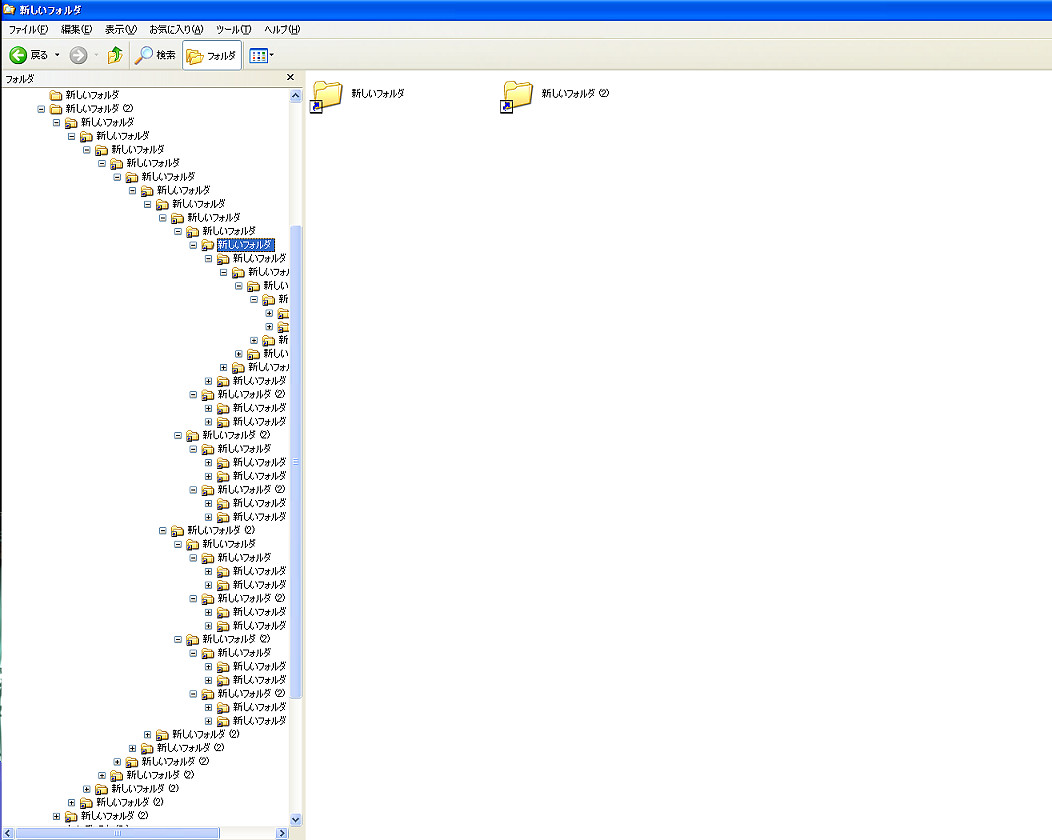
Task: Open the ファイル(F) menu
Action: click(x=28, y=30)
